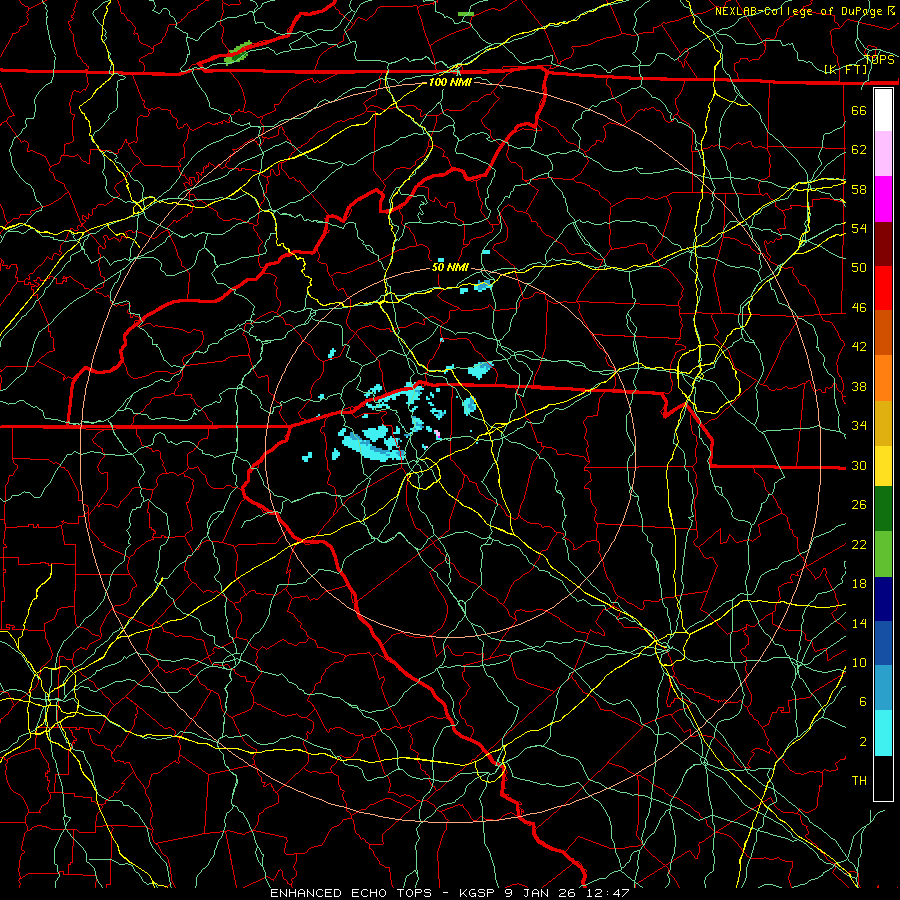The width and height of the screenshot is (900, 900).
Task: Click the legend value 38
Action: [859, 386]
